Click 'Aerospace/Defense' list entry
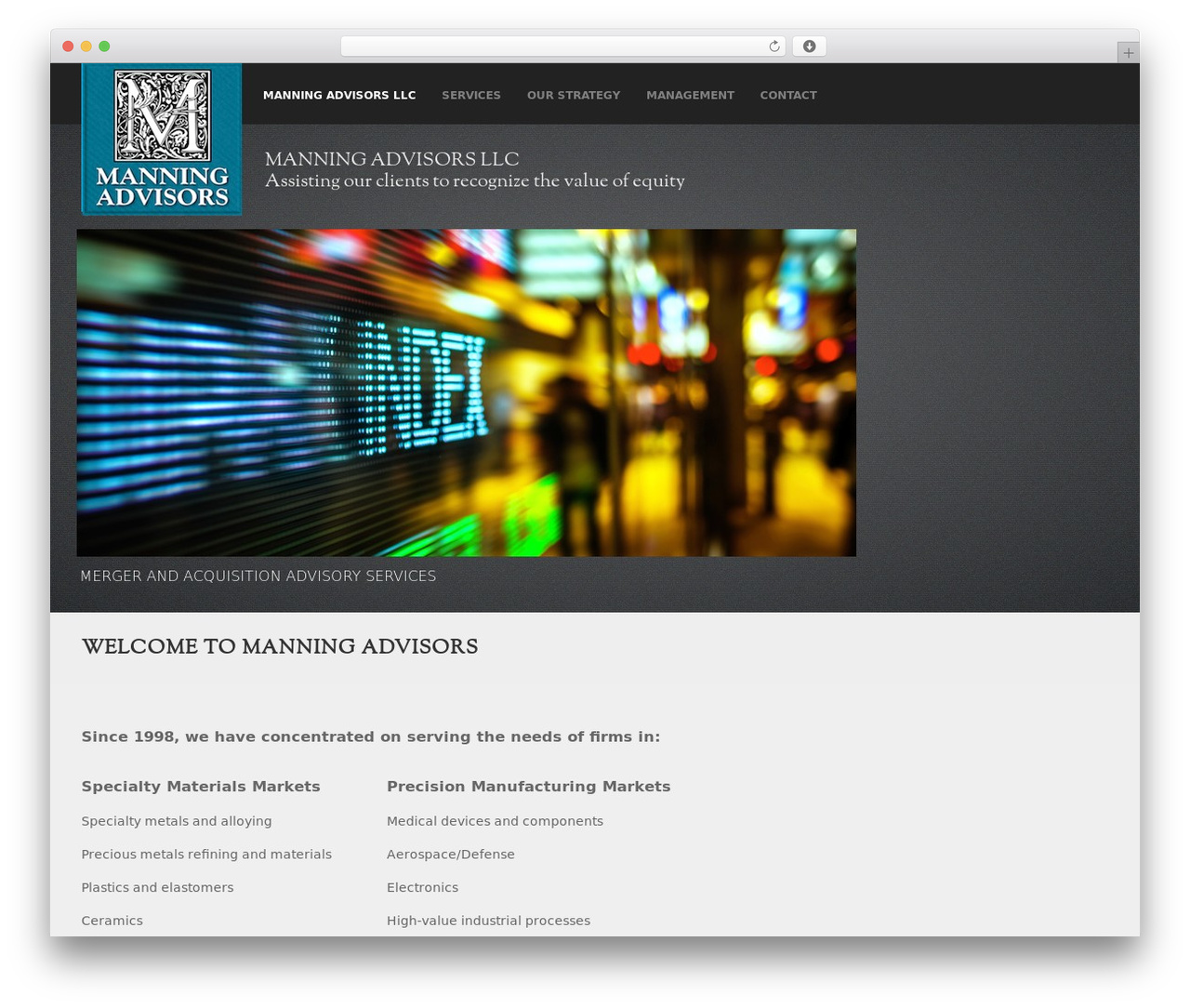 (451, 855)
